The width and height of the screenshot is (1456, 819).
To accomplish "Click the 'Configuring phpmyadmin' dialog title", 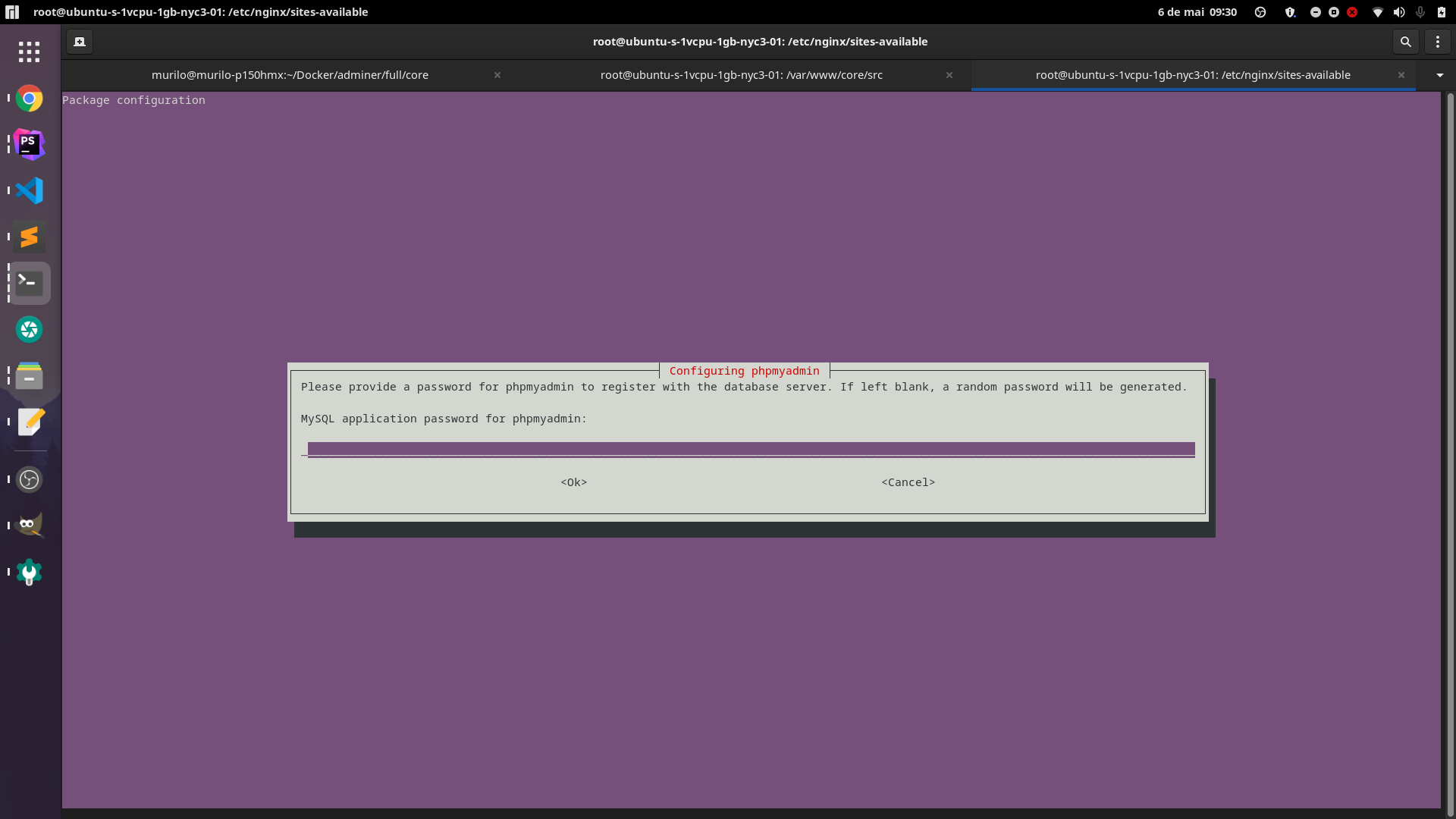I will click(745, 371).
